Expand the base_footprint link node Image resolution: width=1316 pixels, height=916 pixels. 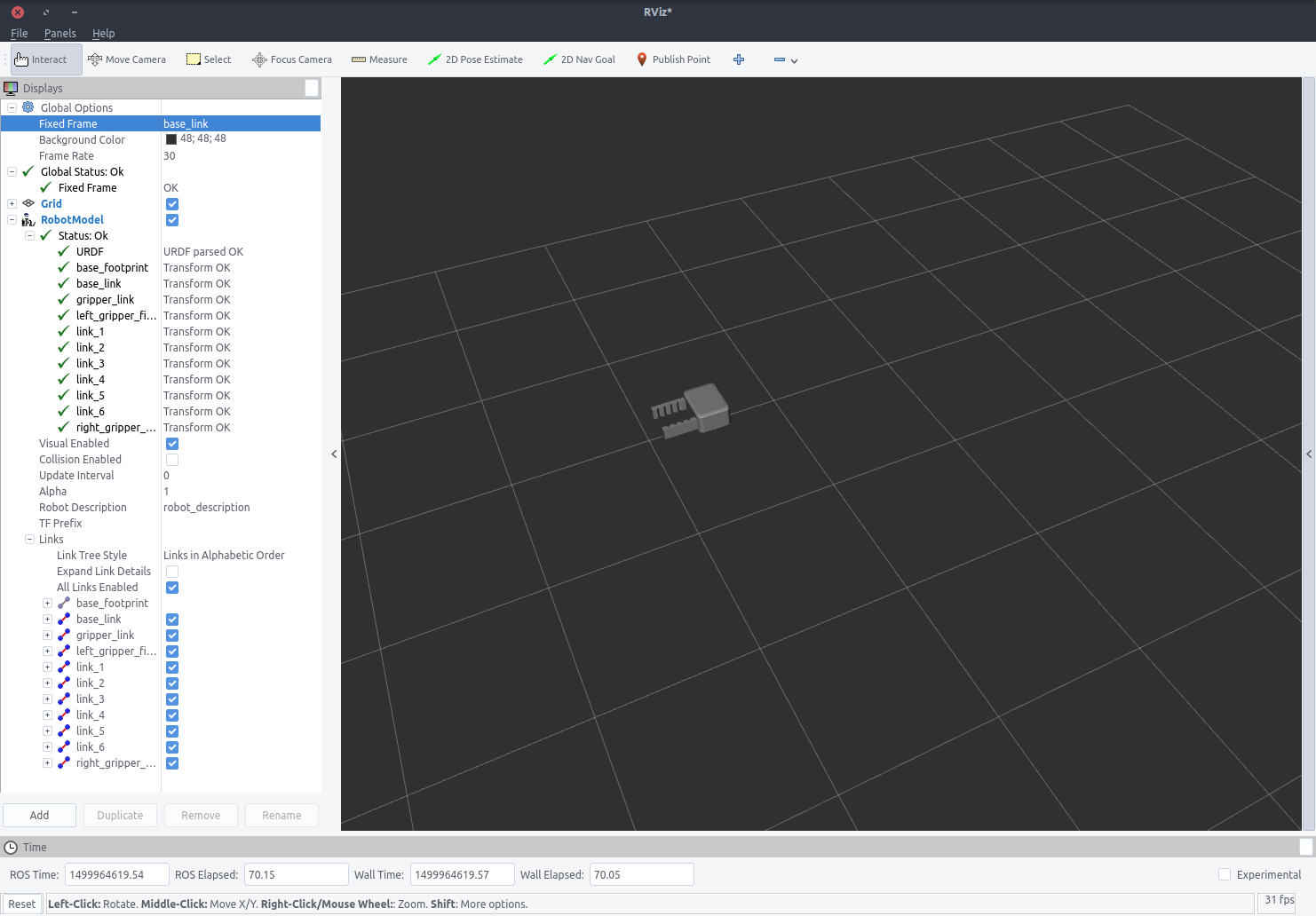[47, 603]
